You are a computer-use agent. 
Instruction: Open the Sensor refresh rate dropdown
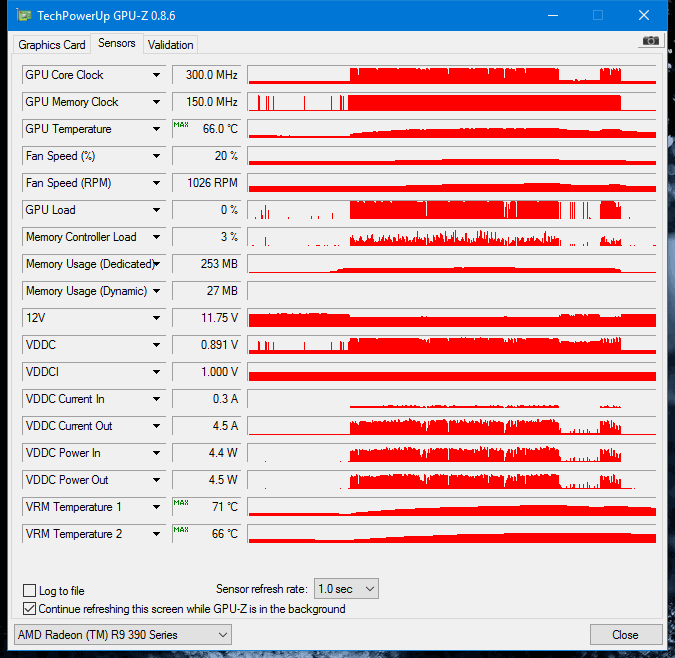pos(346,589)
